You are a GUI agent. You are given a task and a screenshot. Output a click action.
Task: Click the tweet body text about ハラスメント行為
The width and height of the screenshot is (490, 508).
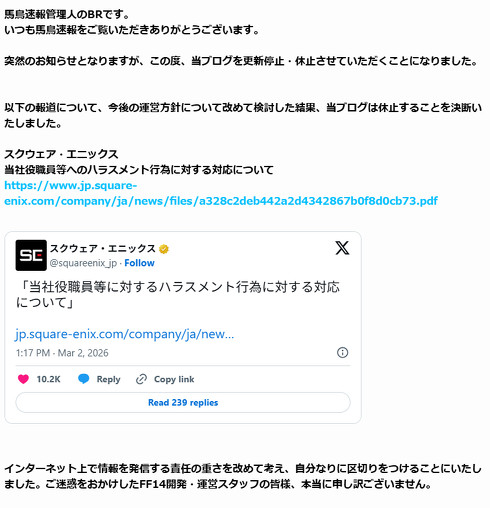click(178, 295)
